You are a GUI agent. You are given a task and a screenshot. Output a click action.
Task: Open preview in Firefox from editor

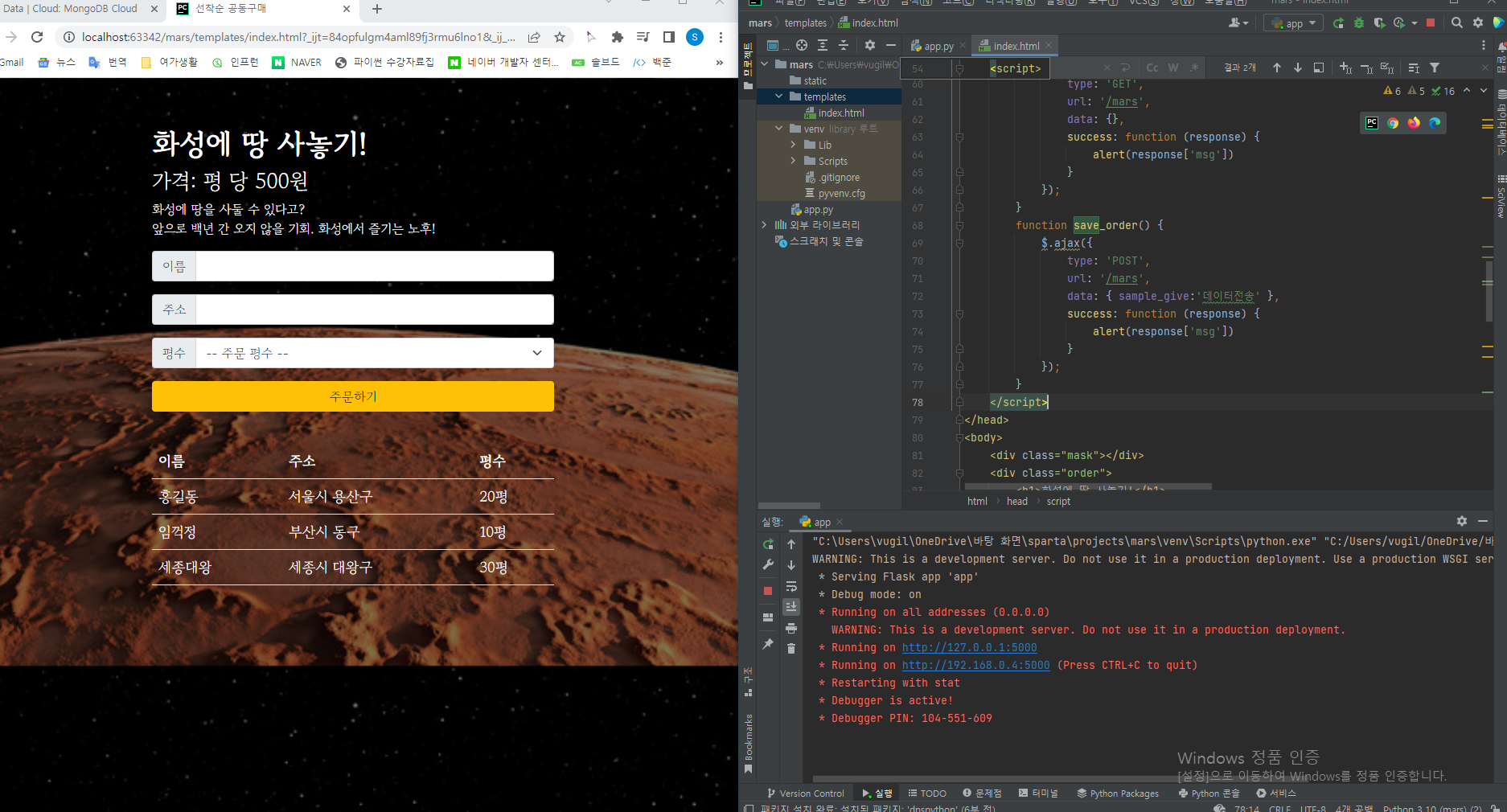[x=1414, y=123]
